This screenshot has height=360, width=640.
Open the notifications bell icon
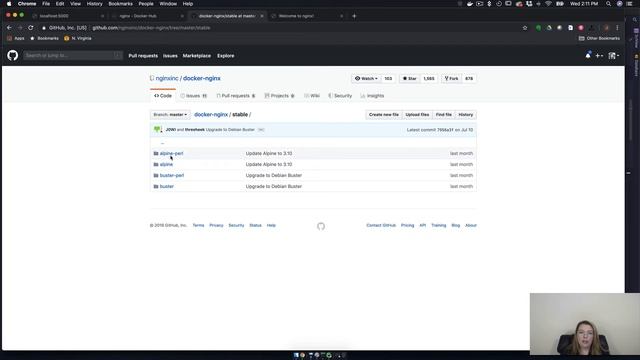click(x=588, y=56)
